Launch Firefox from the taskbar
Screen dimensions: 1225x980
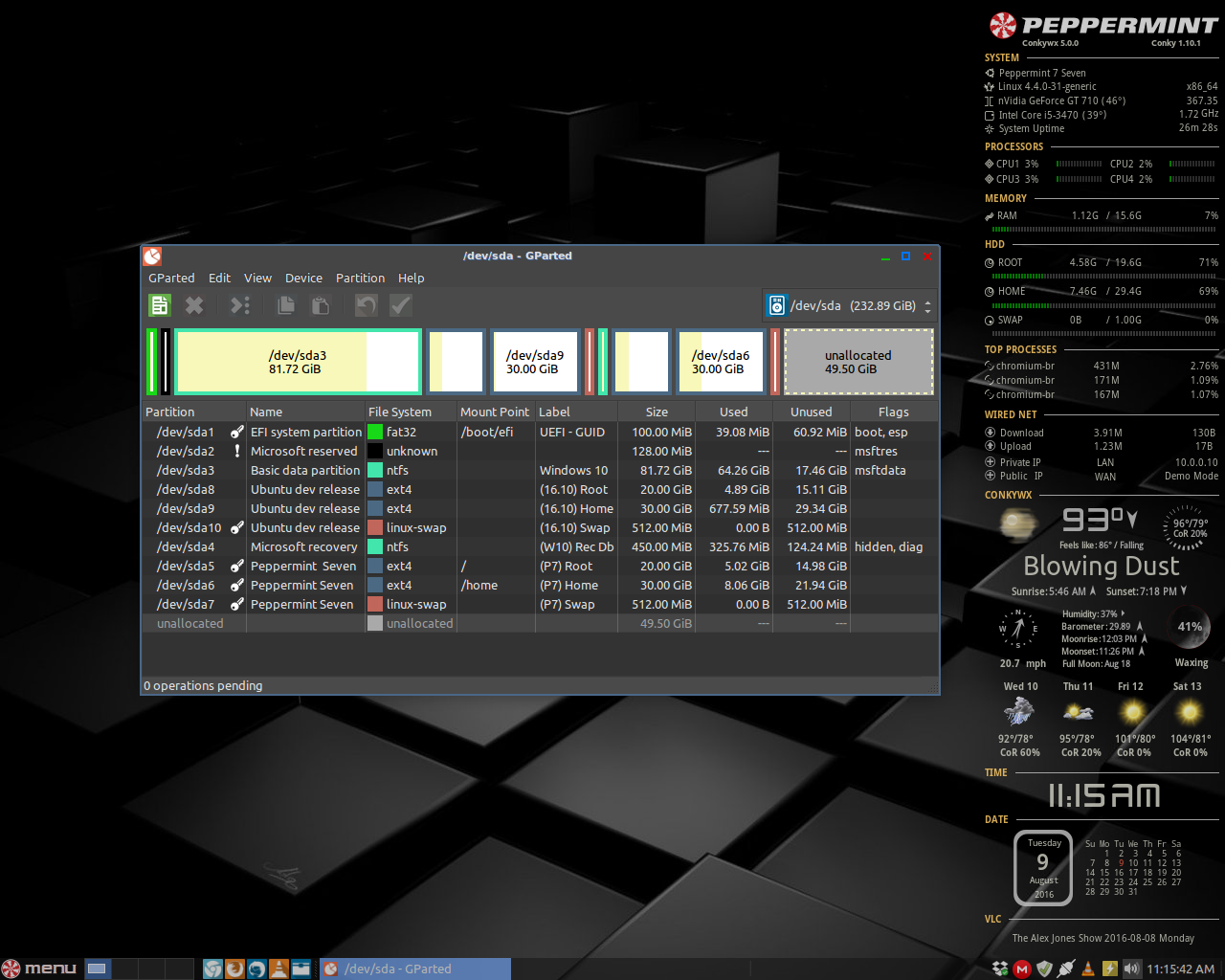234,969
